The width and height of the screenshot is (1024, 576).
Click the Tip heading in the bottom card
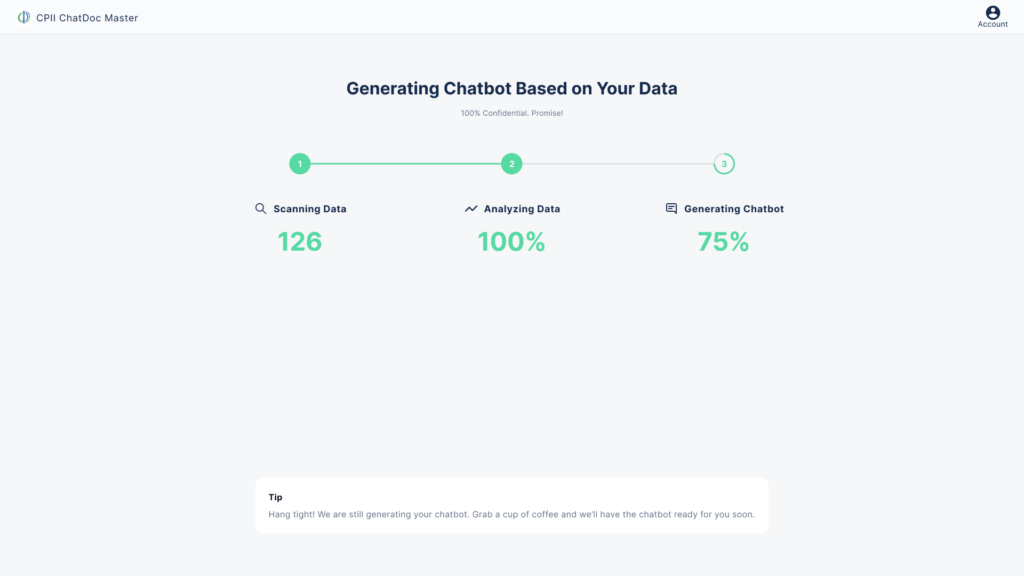tap(276, 497)
